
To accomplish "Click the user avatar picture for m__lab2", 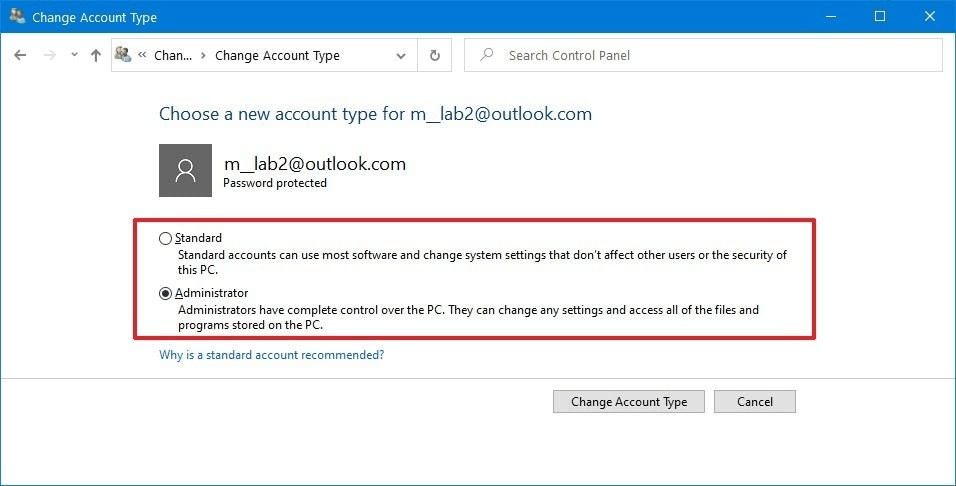I will 185,170.
